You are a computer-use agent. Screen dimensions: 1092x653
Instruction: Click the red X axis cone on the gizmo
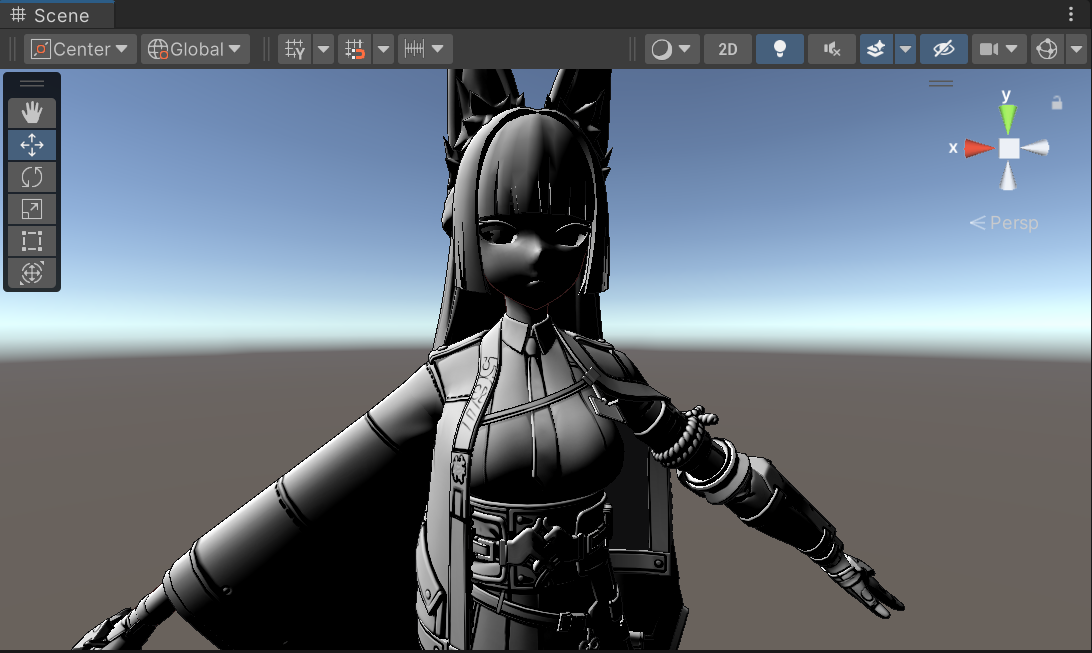[x=979, y=148]
